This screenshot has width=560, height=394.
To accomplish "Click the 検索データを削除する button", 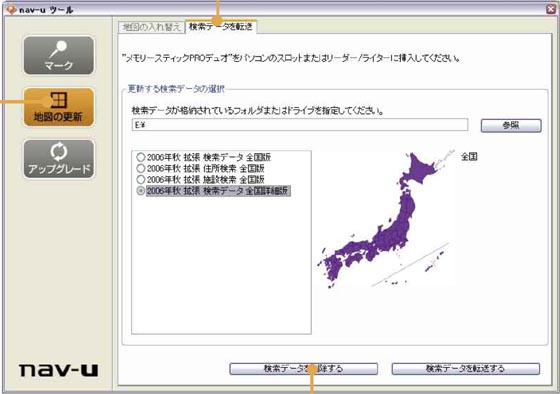I will (x=303, y=369).
